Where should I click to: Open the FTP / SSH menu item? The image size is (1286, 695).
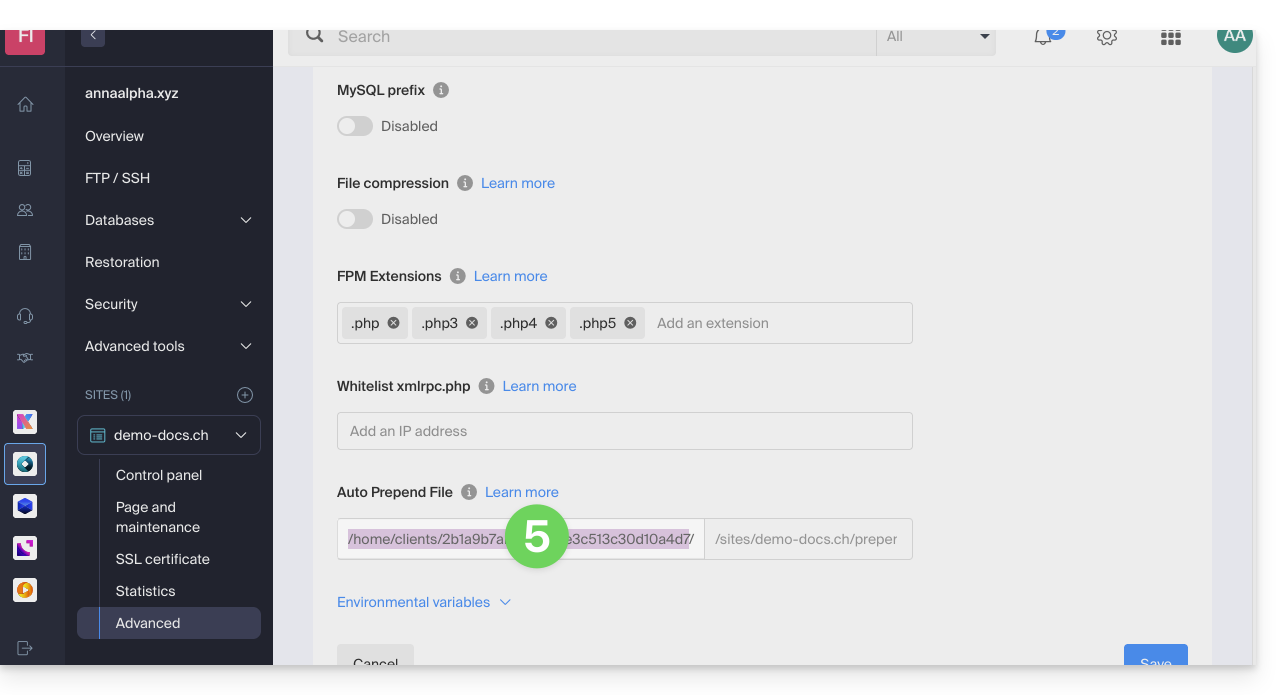click(x=118, y=178)
